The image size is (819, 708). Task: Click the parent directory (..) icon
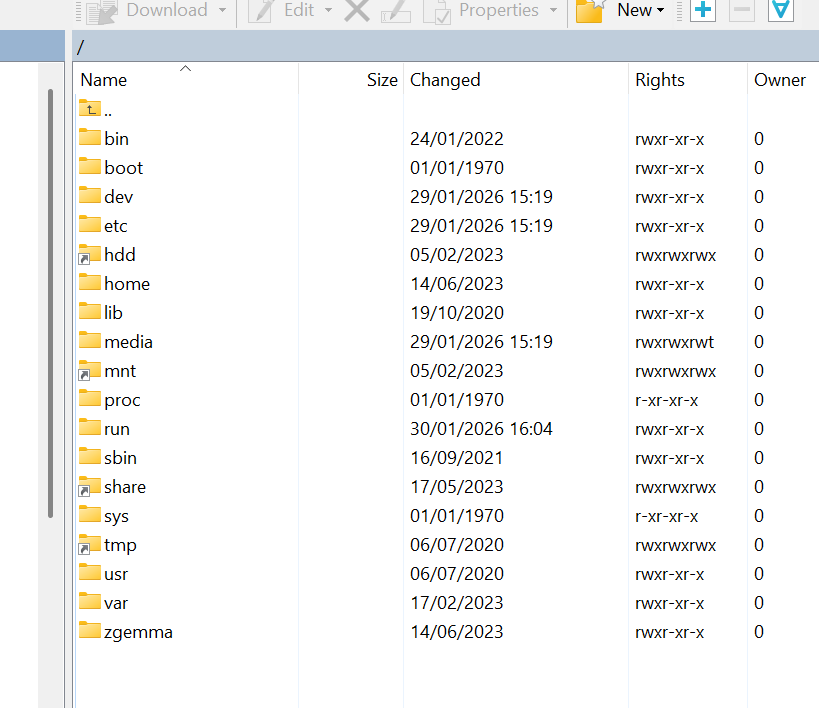(90, 109)
